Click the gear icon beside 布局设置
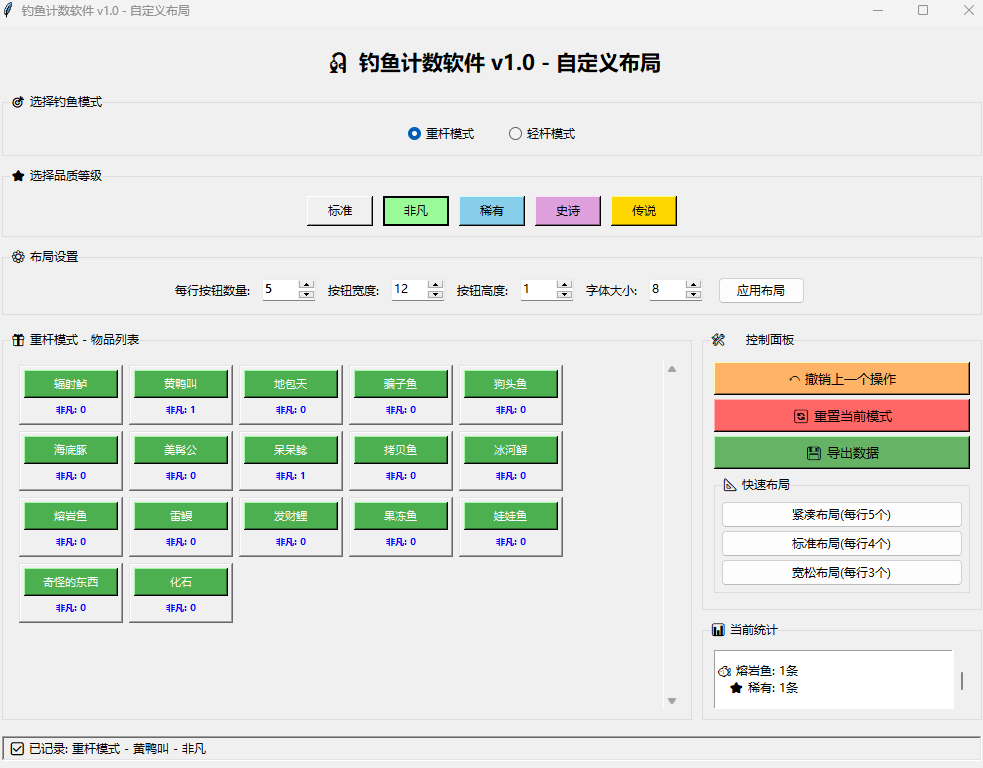 click(18, 257)
